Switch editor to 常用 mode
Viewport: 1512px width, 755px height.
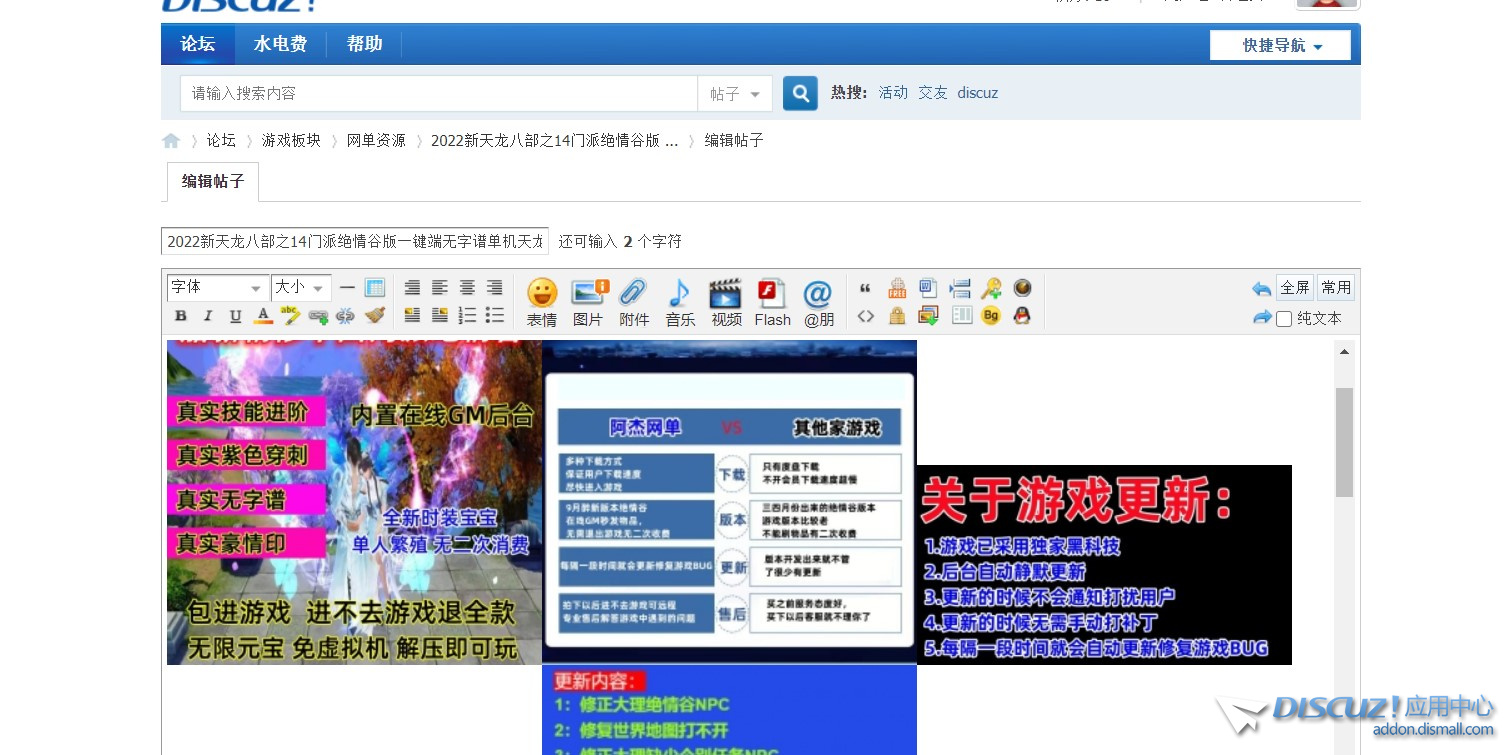click(x=1336, y=287)
